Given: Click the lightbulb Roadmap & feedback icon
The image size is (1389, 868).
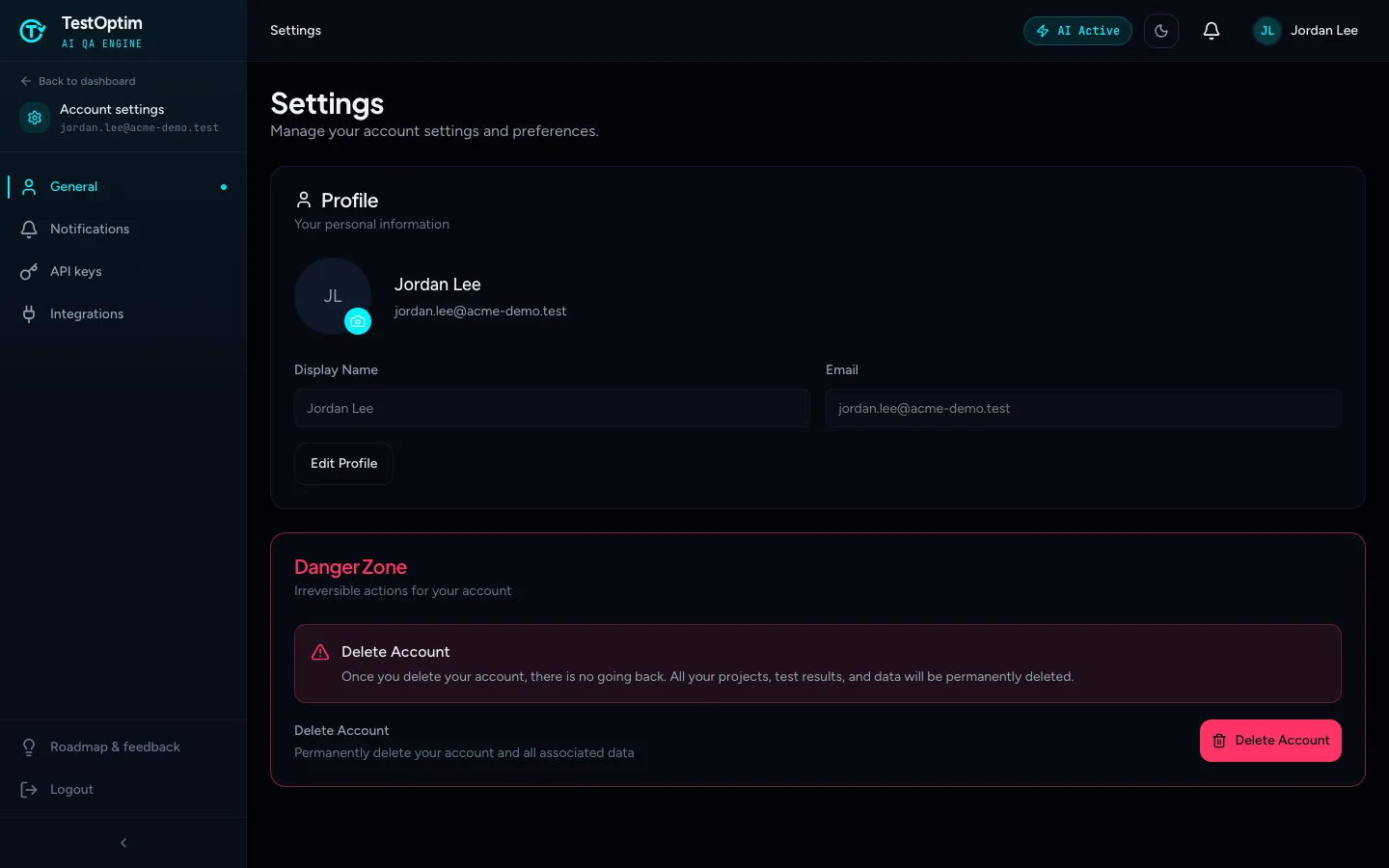Looking at the screenshot, I should click(x=29, y=746).
